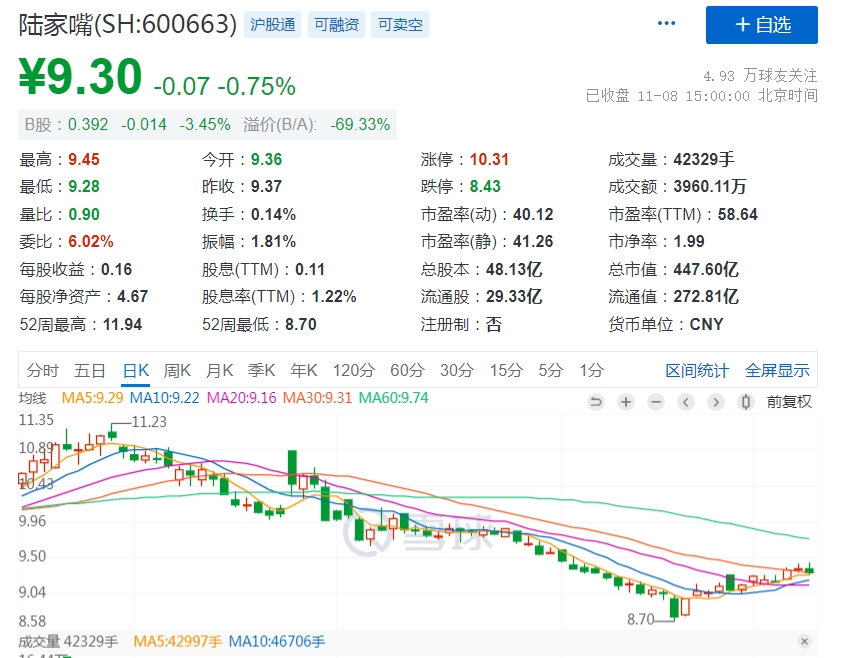Open the 均线 indicator selector
The height and width of the screenshot is (658, 841).
pyautogui.click(x=34, y=398)
